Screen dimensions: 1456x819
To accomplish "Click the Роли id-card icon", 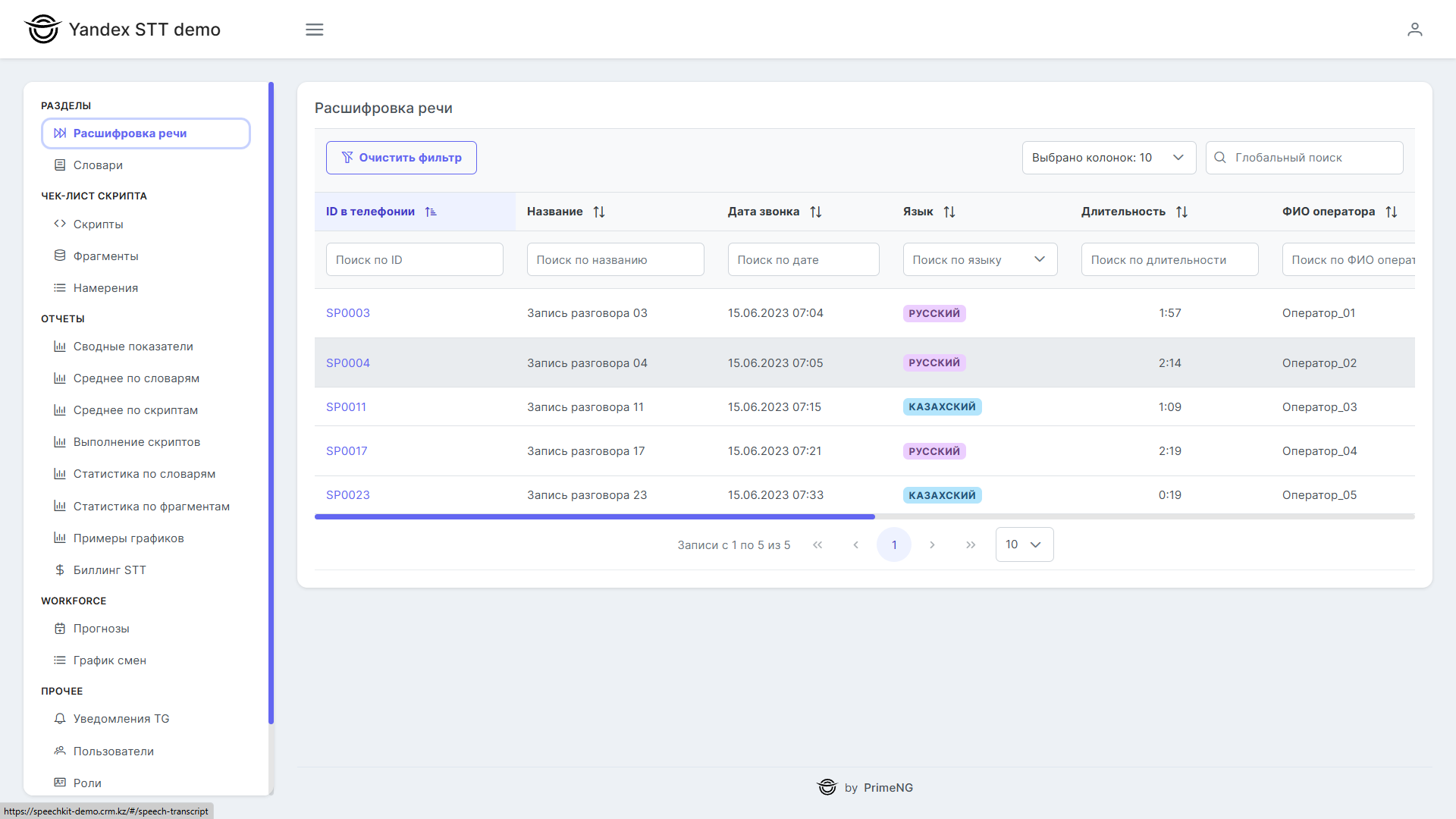I will click(x=60, y=783).
